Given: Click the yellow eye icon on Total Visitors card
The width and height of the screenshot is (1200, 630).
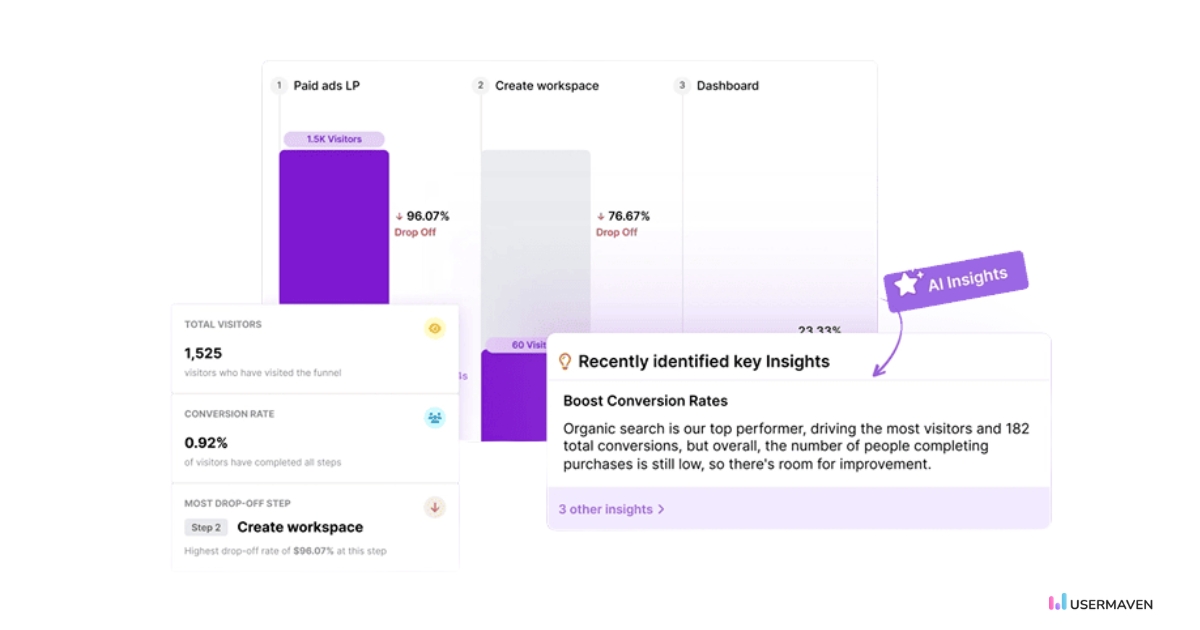Looking at the screenshot, I should [434, 328].
